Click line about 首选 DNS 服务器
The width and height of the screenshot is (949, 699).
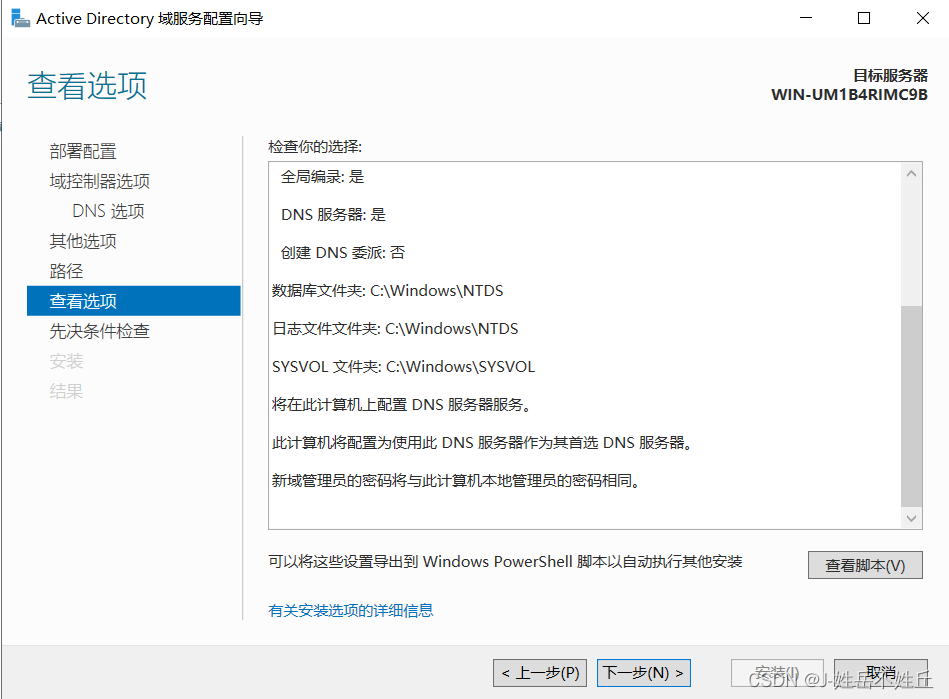click(482, 442)
